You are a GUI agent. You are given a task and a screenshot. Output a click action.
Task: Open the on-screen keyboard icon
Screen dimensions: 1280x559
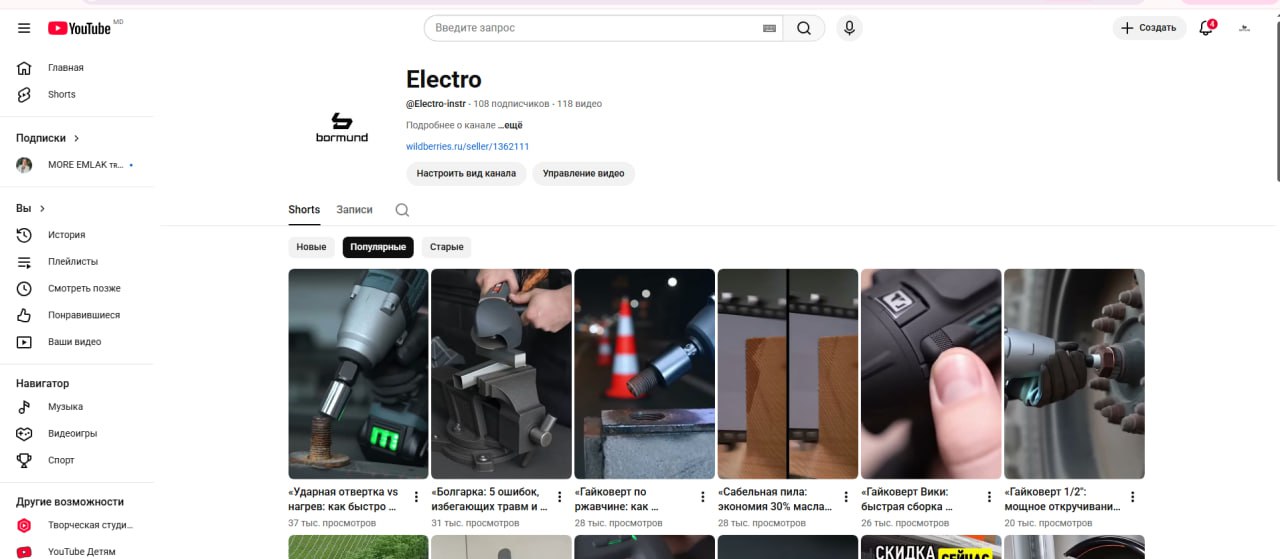[769, 28]
